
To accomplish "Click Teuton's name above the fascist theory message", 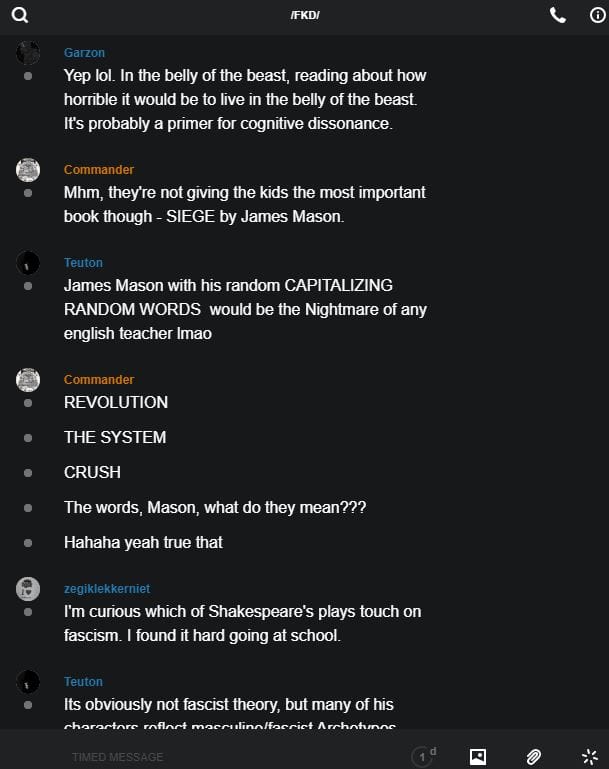I will tap(83, 682).
